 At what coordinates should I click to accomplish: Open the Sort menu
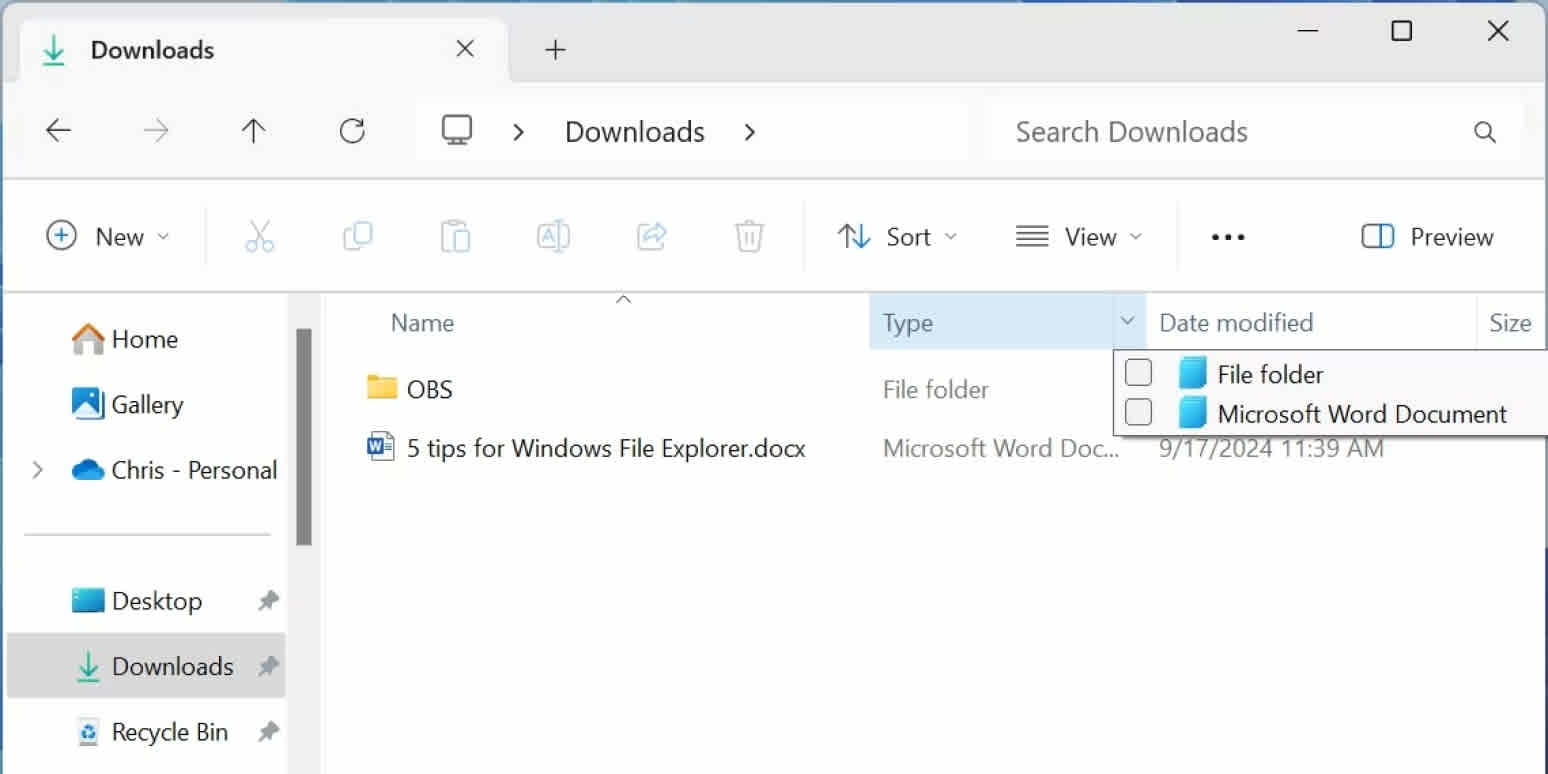pyautogui.click(x=896, y=236)
